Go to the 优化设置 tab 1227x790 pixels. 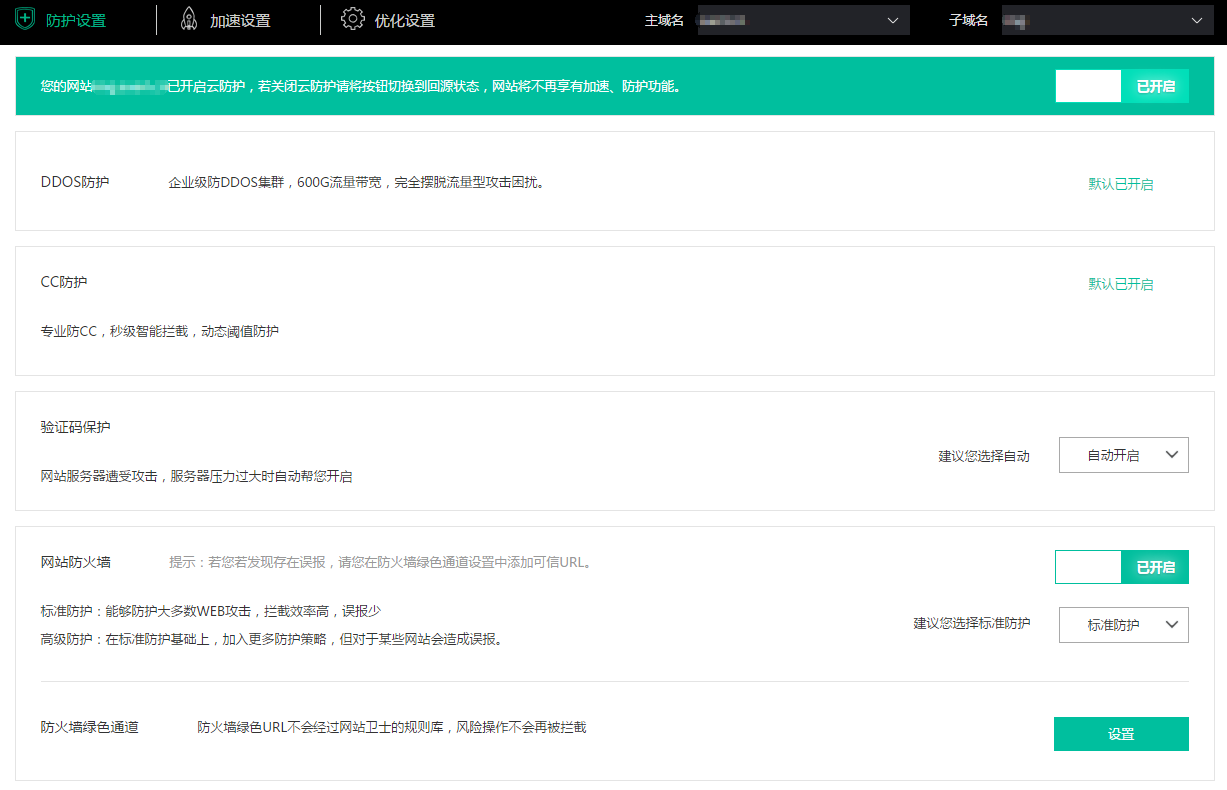(x=404, y=21)
